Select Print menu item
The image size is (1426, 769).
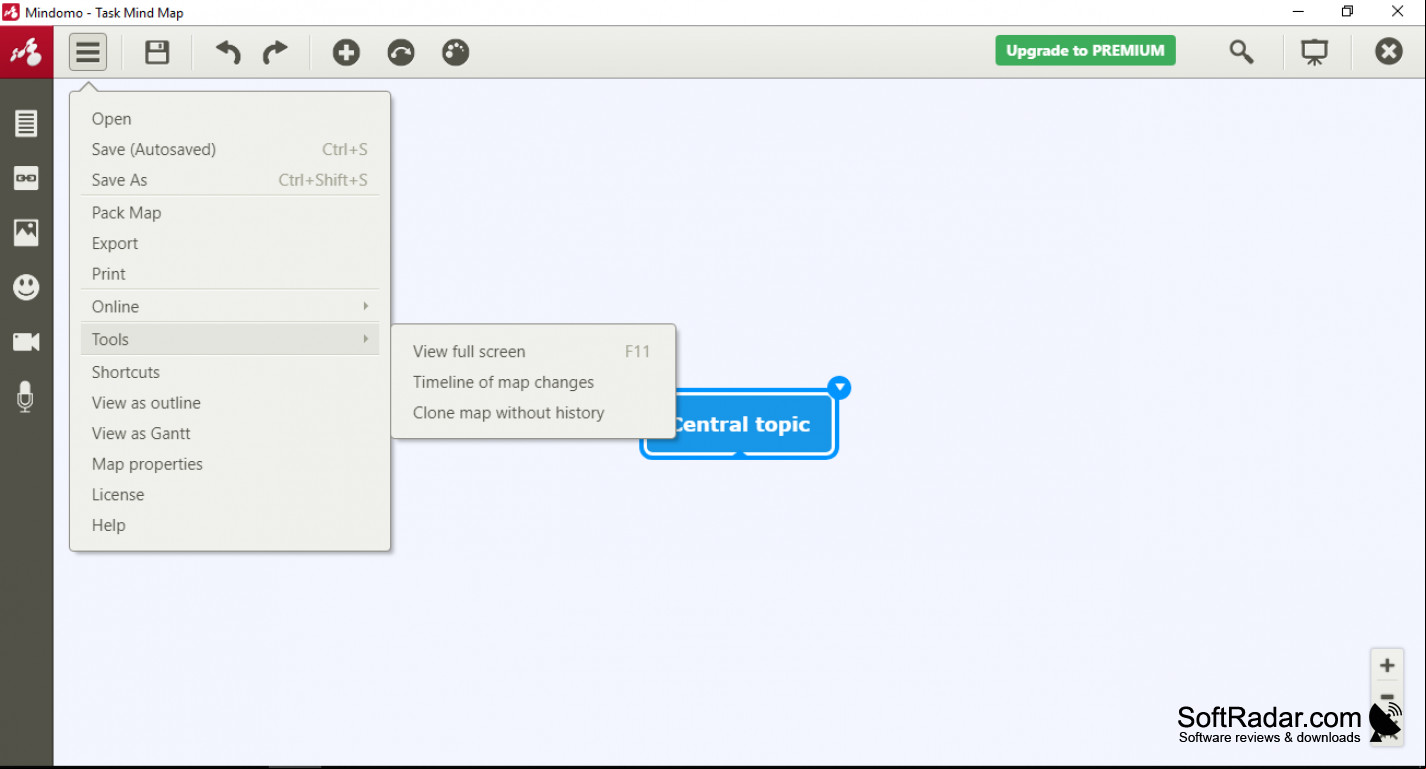pyautogui.click(x=229, y=274)
